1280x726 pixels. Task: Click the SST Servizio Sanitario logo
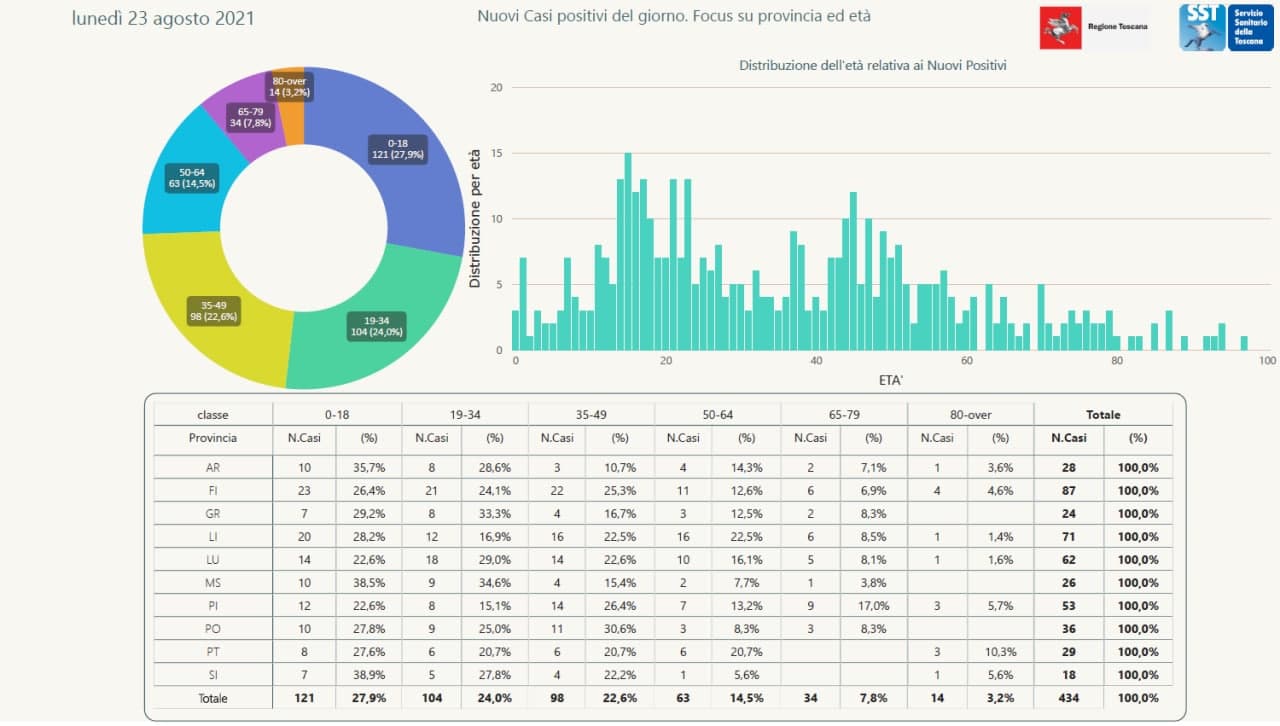[x=1225, y=27]
